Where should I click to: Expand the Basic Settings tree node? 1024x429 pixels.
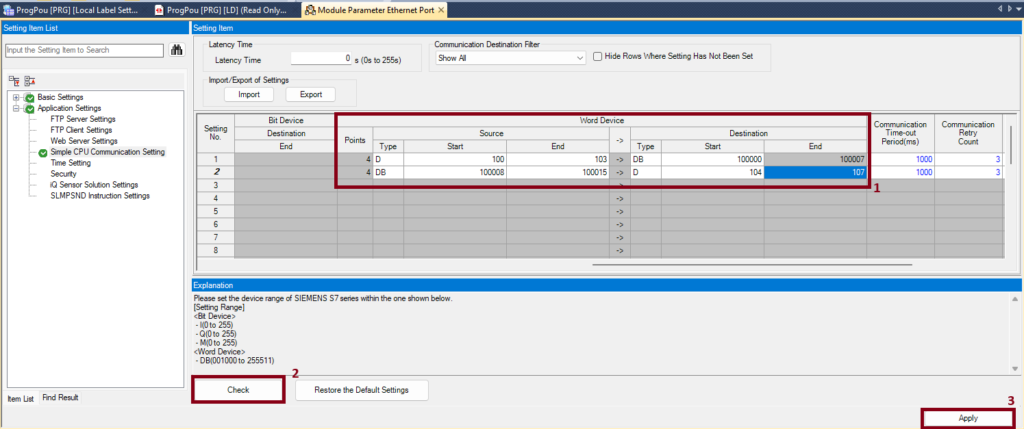click(16, 97)
